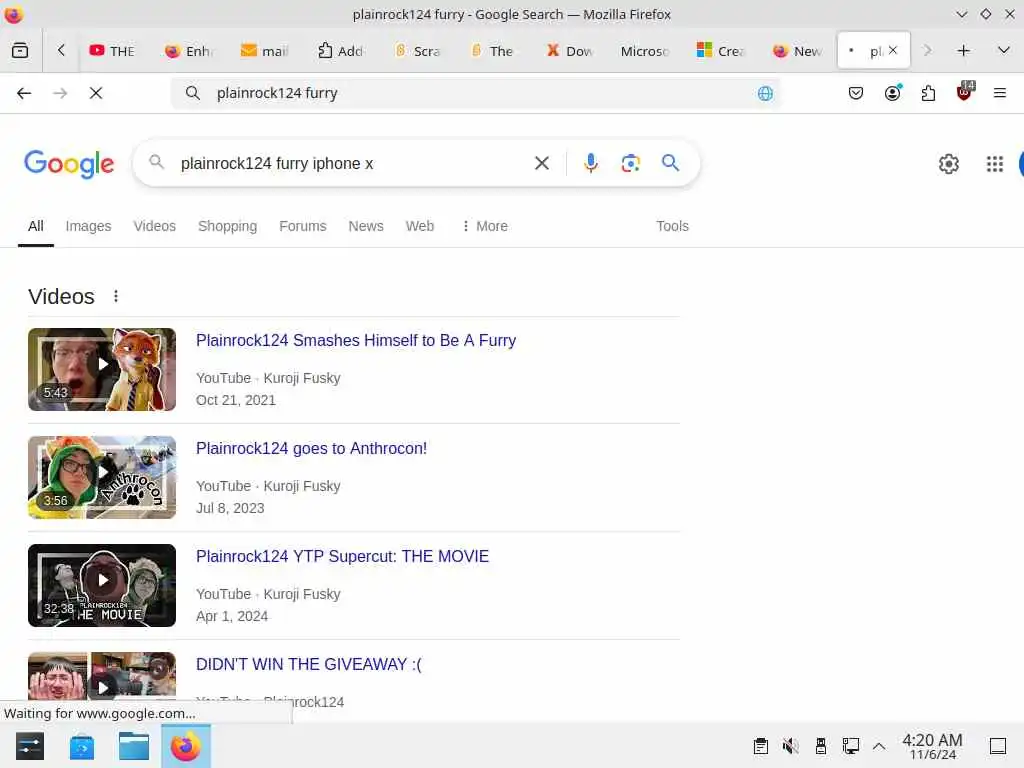The image size is (1024, 768).
Task: Switch to the Add browser tab
Action: click(x=340, y=50)
